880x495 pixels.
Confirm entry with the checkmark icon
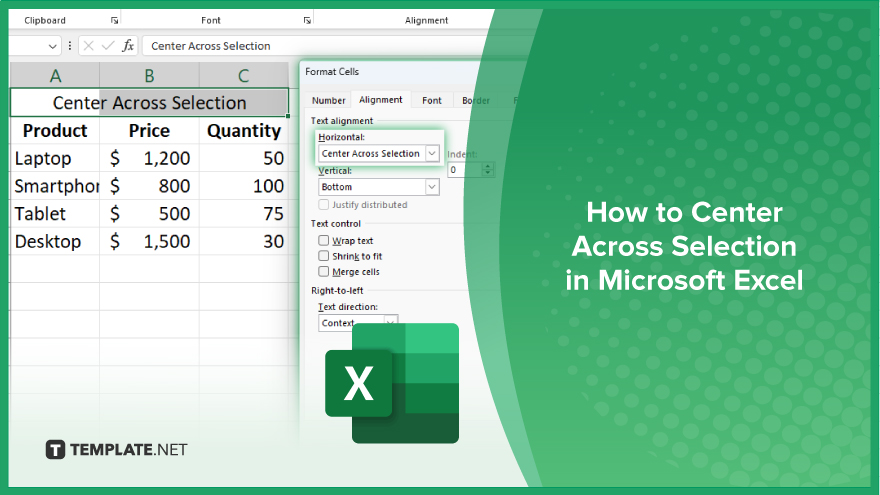108,46
